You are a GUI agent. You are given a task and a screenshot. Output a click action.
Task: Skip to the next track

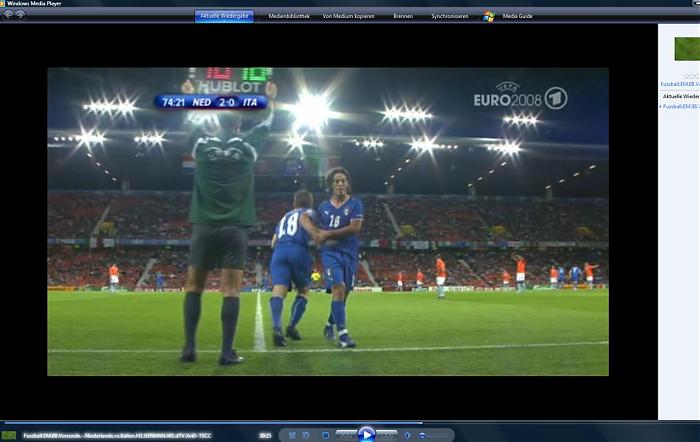(387, 435)
